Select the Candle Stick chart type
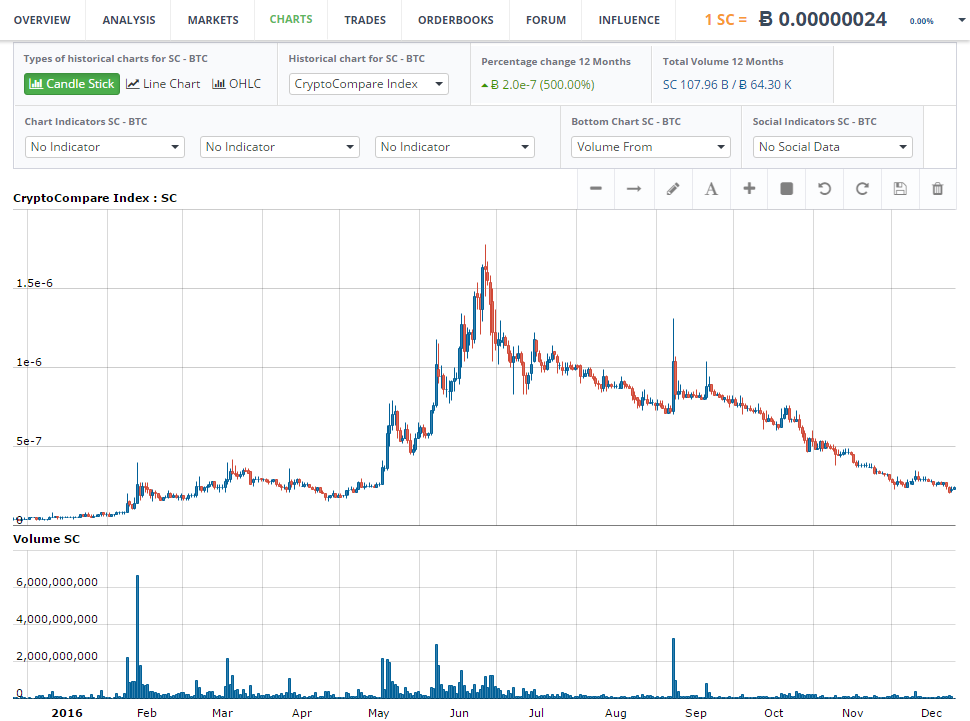 (72, 84)
